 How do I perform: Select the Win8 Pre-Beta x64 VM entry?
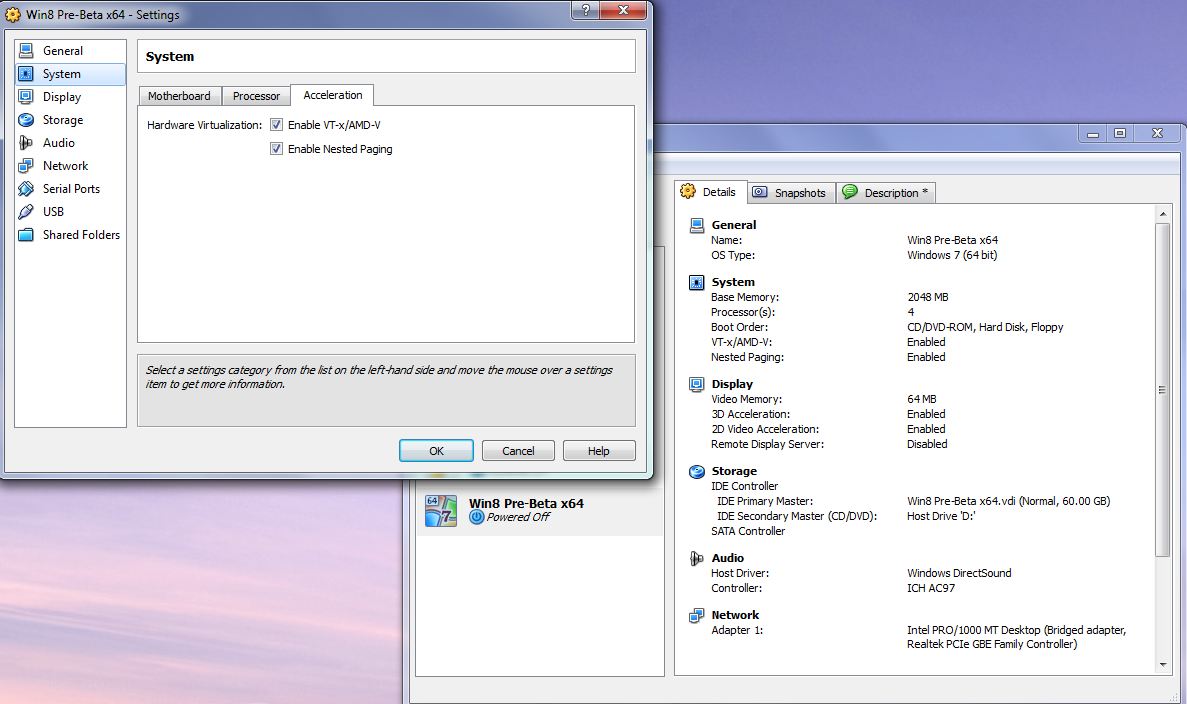click(540, 511)
